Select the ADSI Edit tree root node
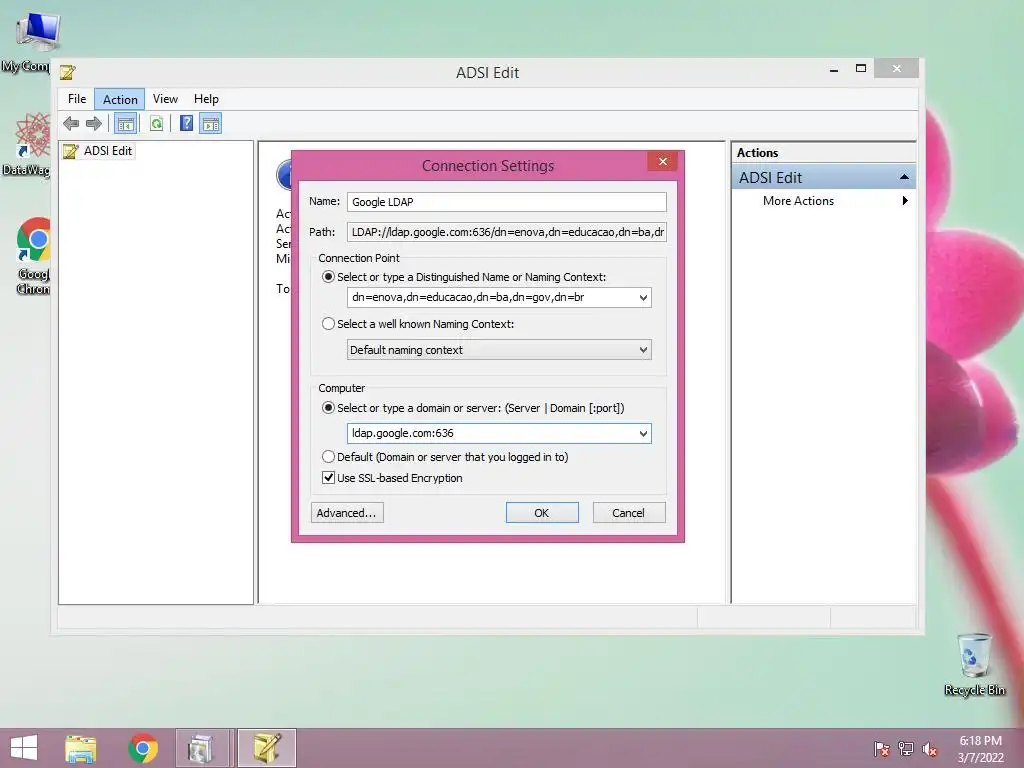1024x768 pixels. coord(98,151)
